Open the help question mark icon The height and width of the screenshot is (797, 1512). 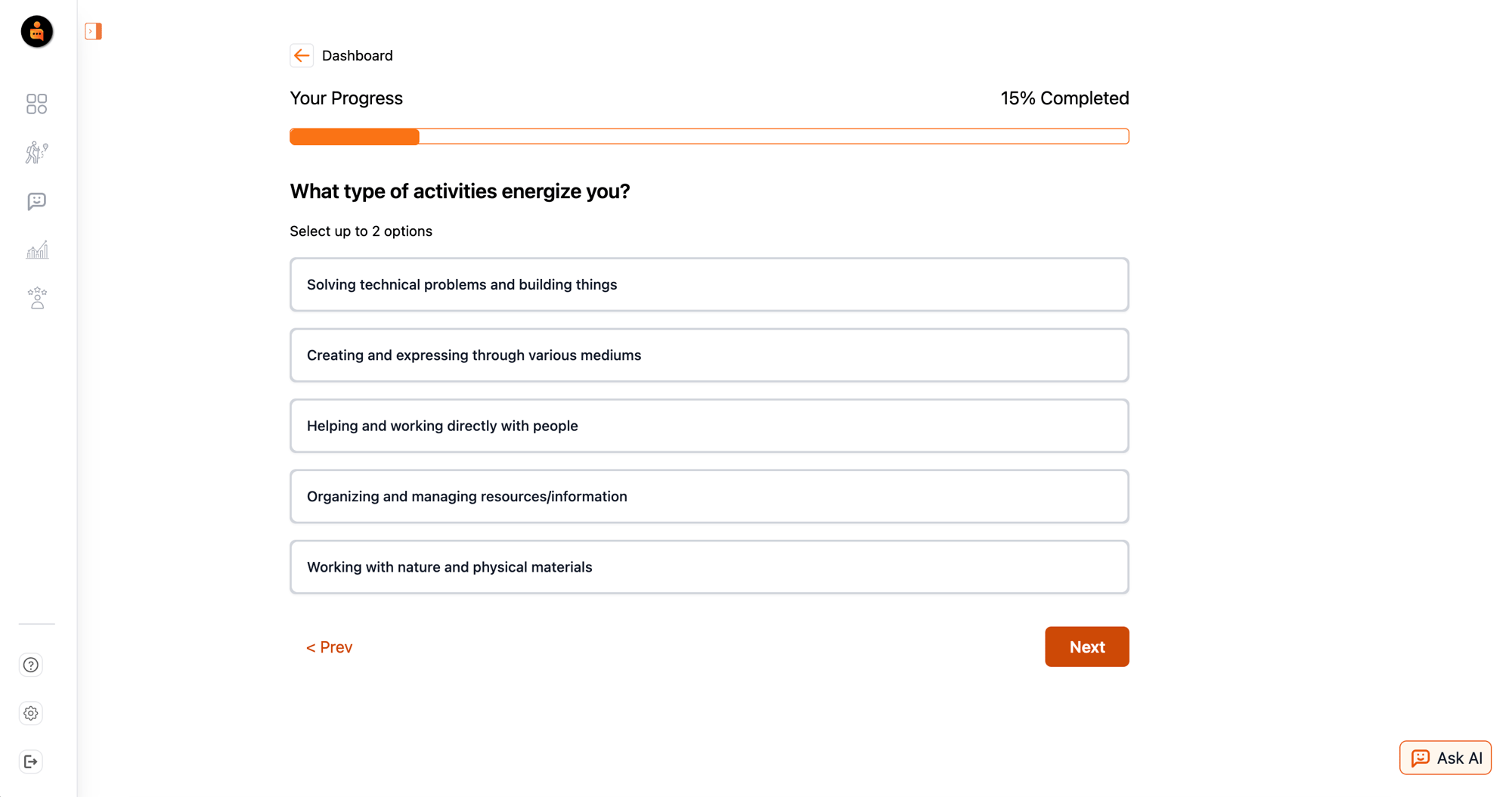pyautogui.click(x=31, y=665)
